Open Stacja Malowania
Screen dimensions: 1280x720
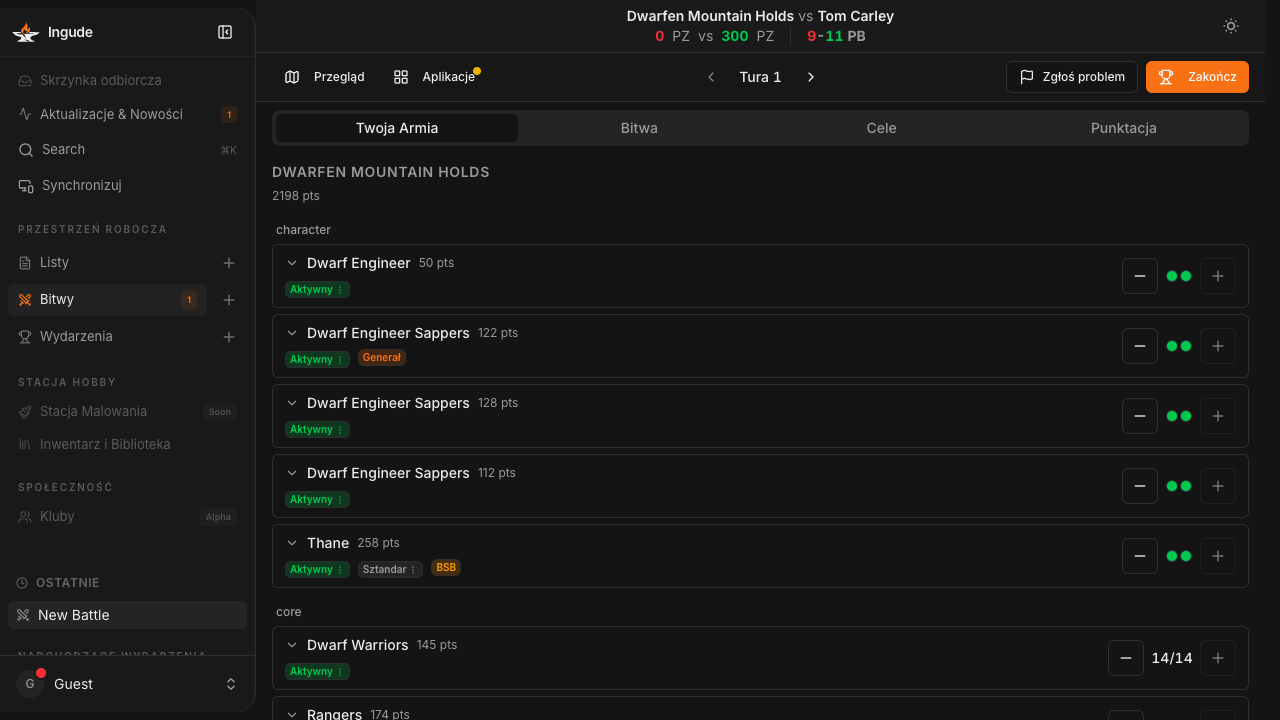click(127, 411)
